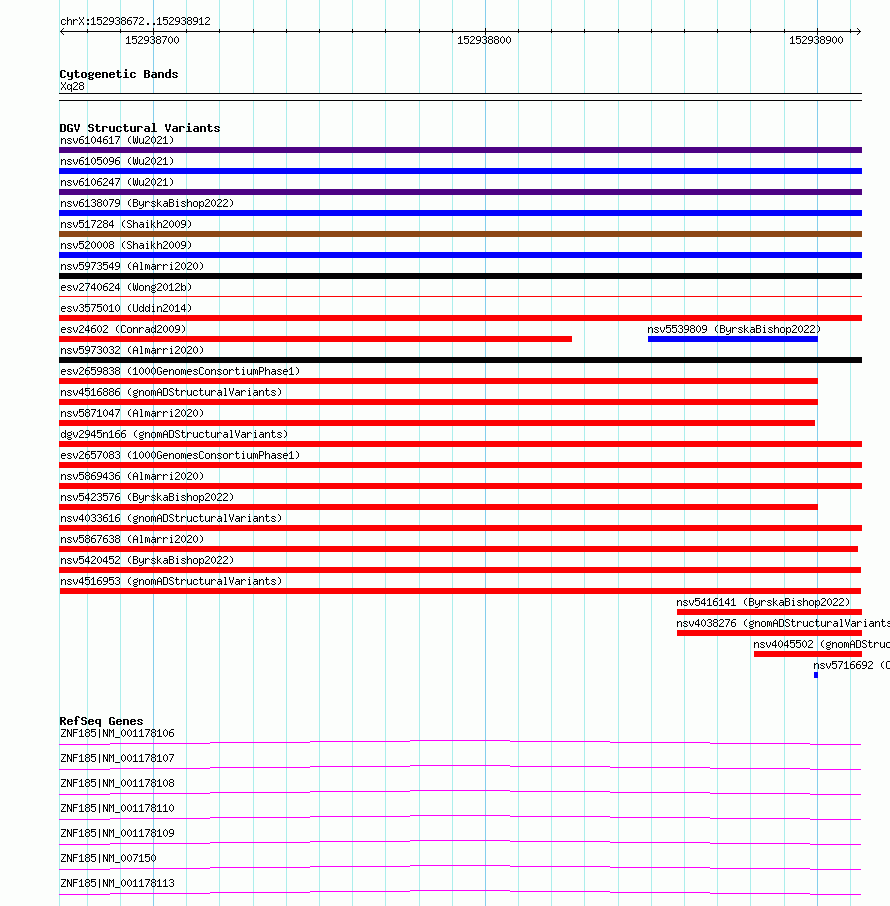The image size is (890, 906).
Task: Click the brown bar under nsv517284
Action: (461, 234)
